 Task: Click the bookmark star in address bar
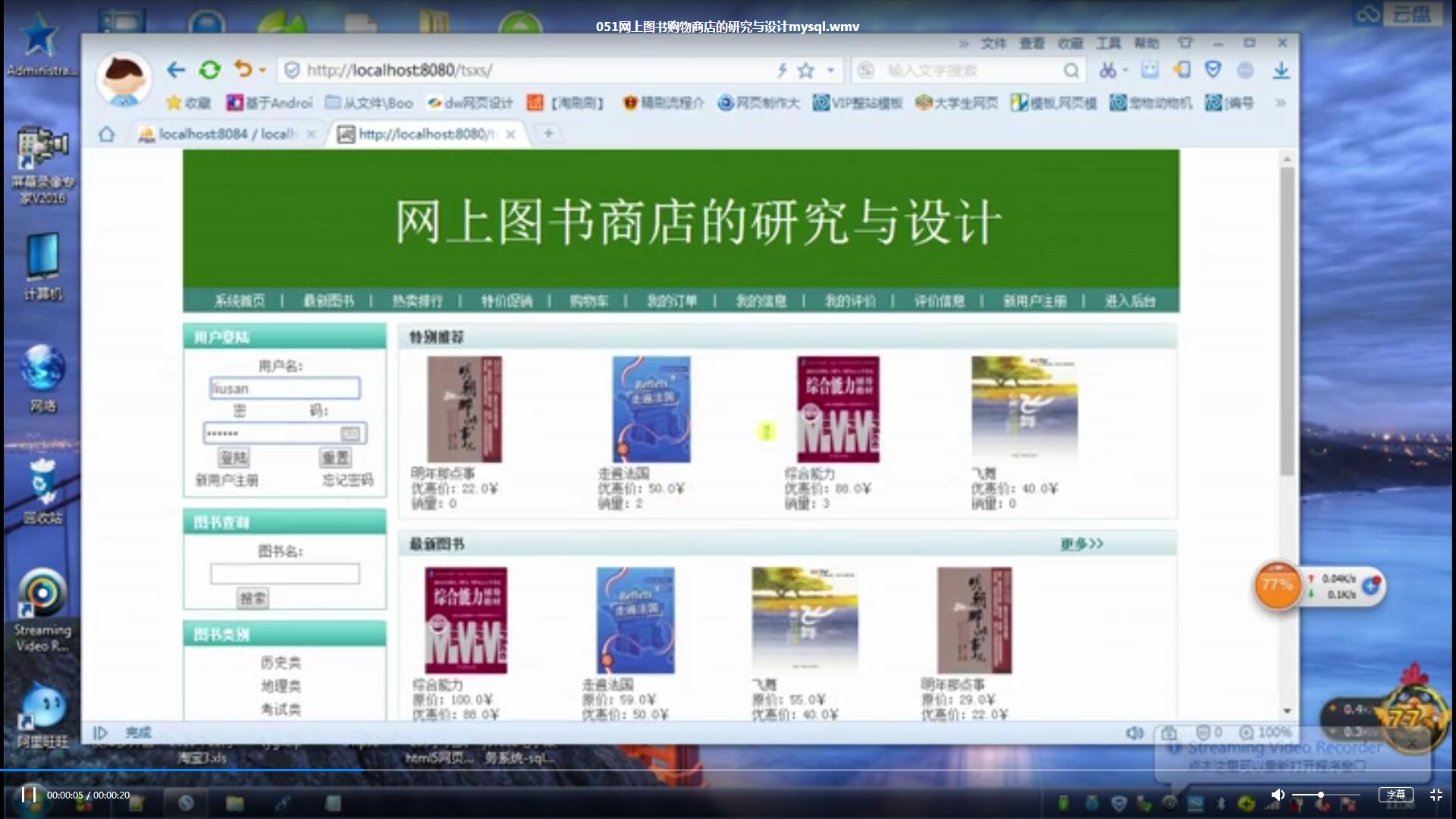coord(806,71)
